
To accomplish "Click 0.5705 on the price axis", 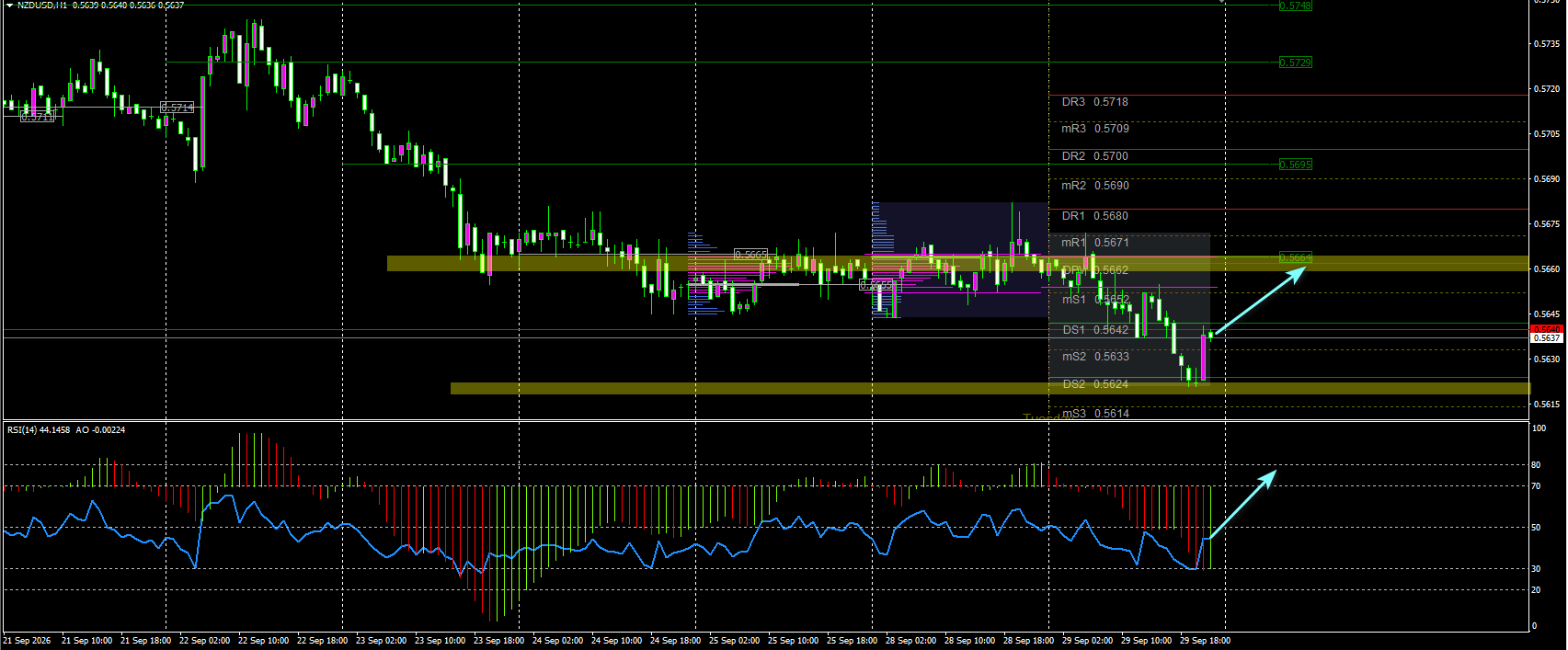I will 1546,134.
